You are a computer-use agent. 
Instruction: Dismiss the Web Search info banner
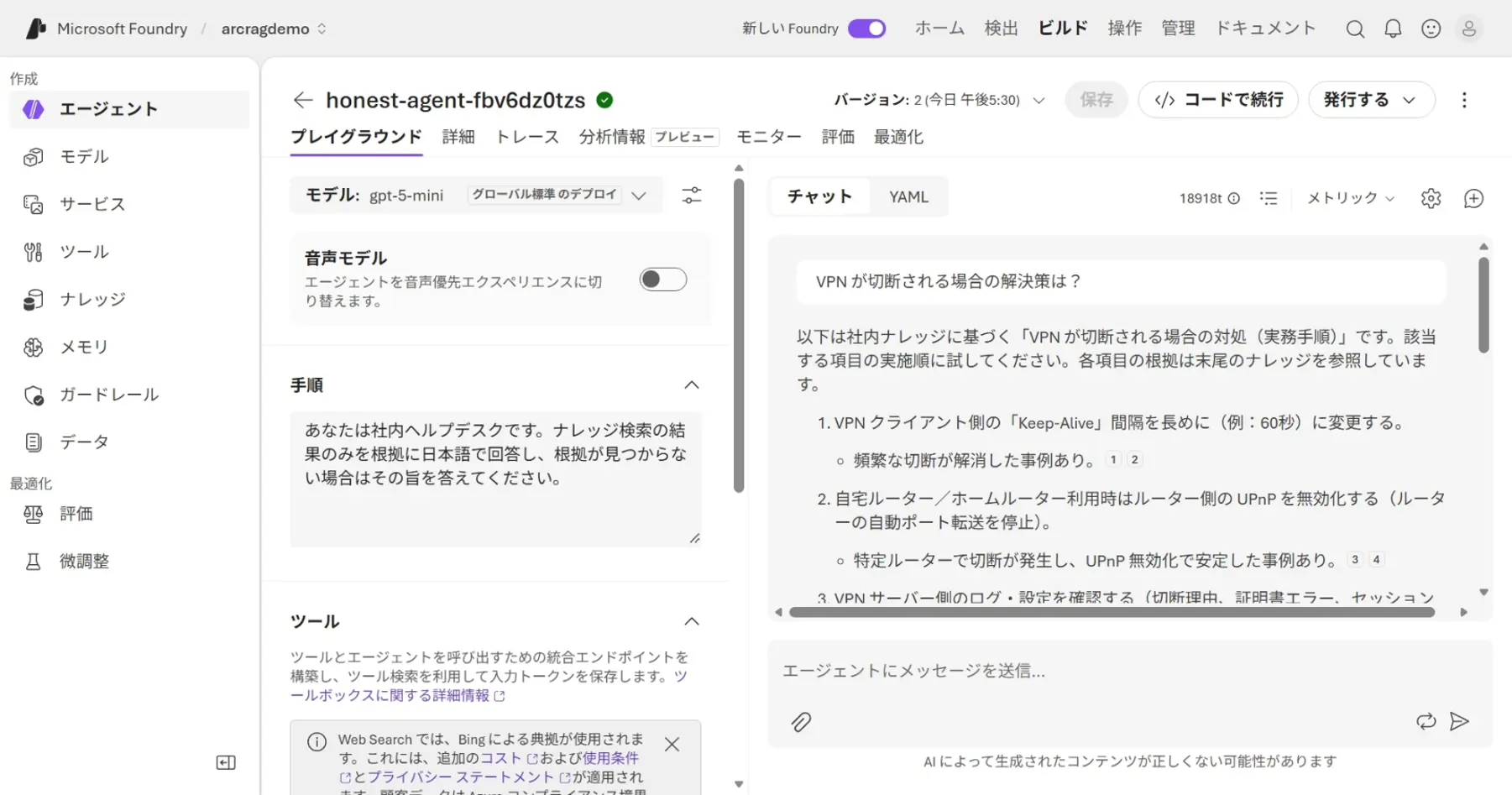[672, 744]
